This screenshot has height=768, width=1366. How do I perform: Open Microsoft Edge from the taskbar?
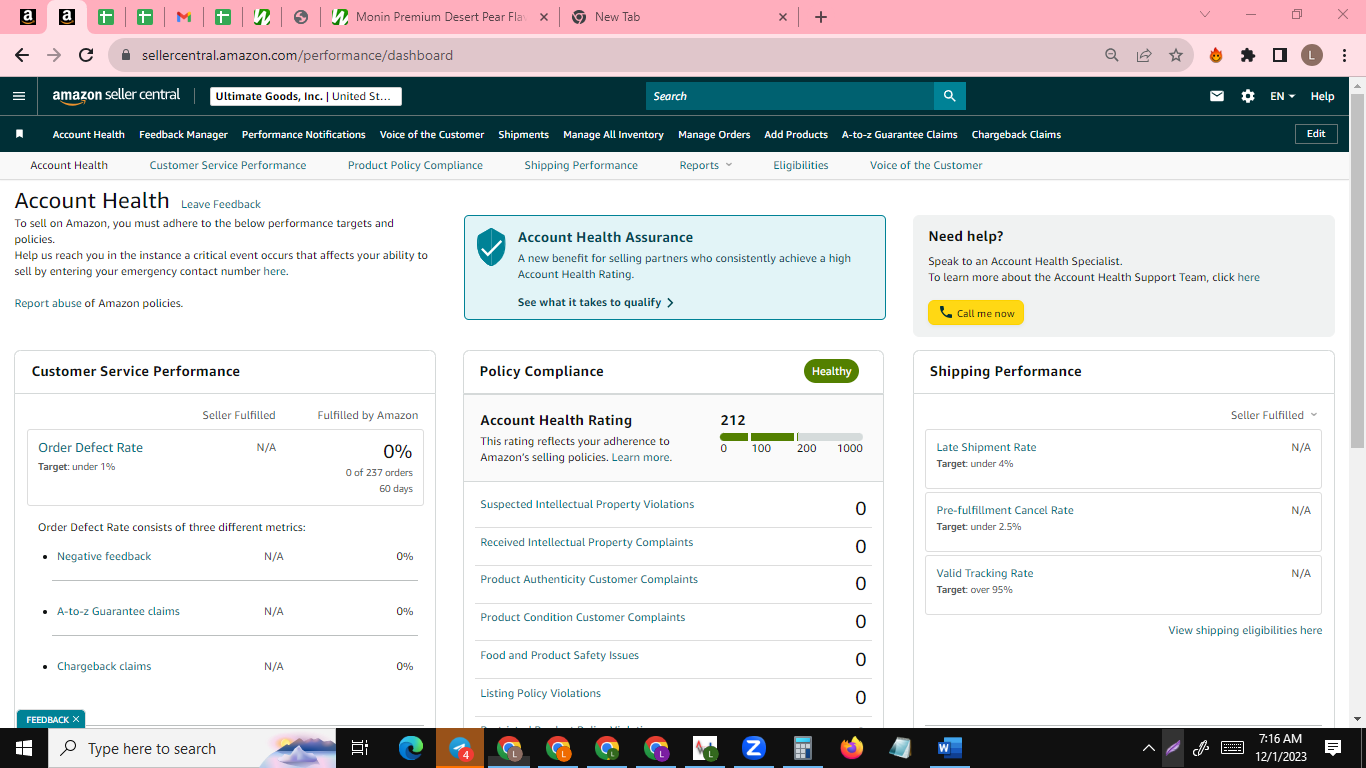(x=411, y=748)
